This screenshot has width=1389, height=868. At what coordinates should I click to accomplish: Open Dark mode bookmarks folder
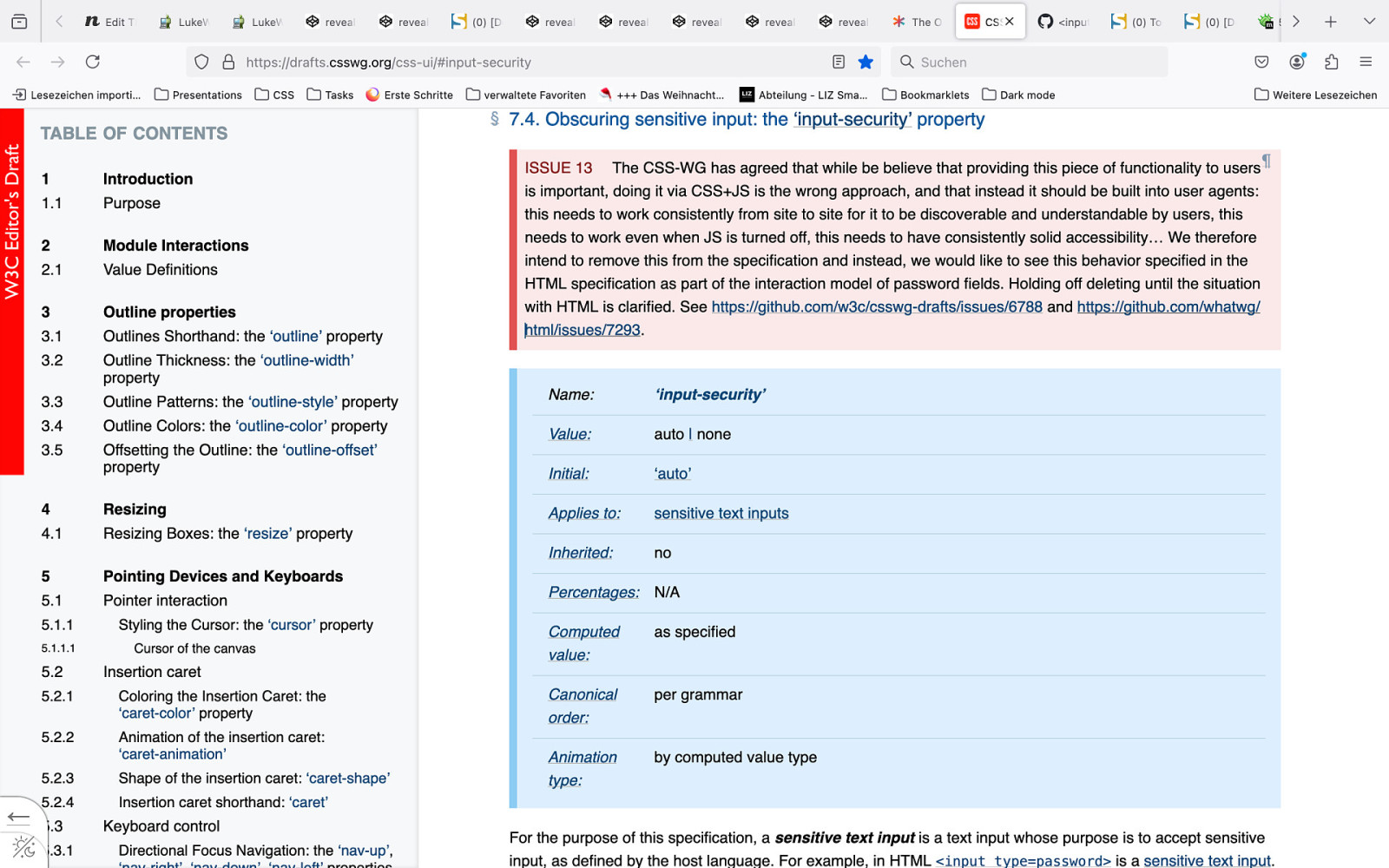[x=1018, y=95]
